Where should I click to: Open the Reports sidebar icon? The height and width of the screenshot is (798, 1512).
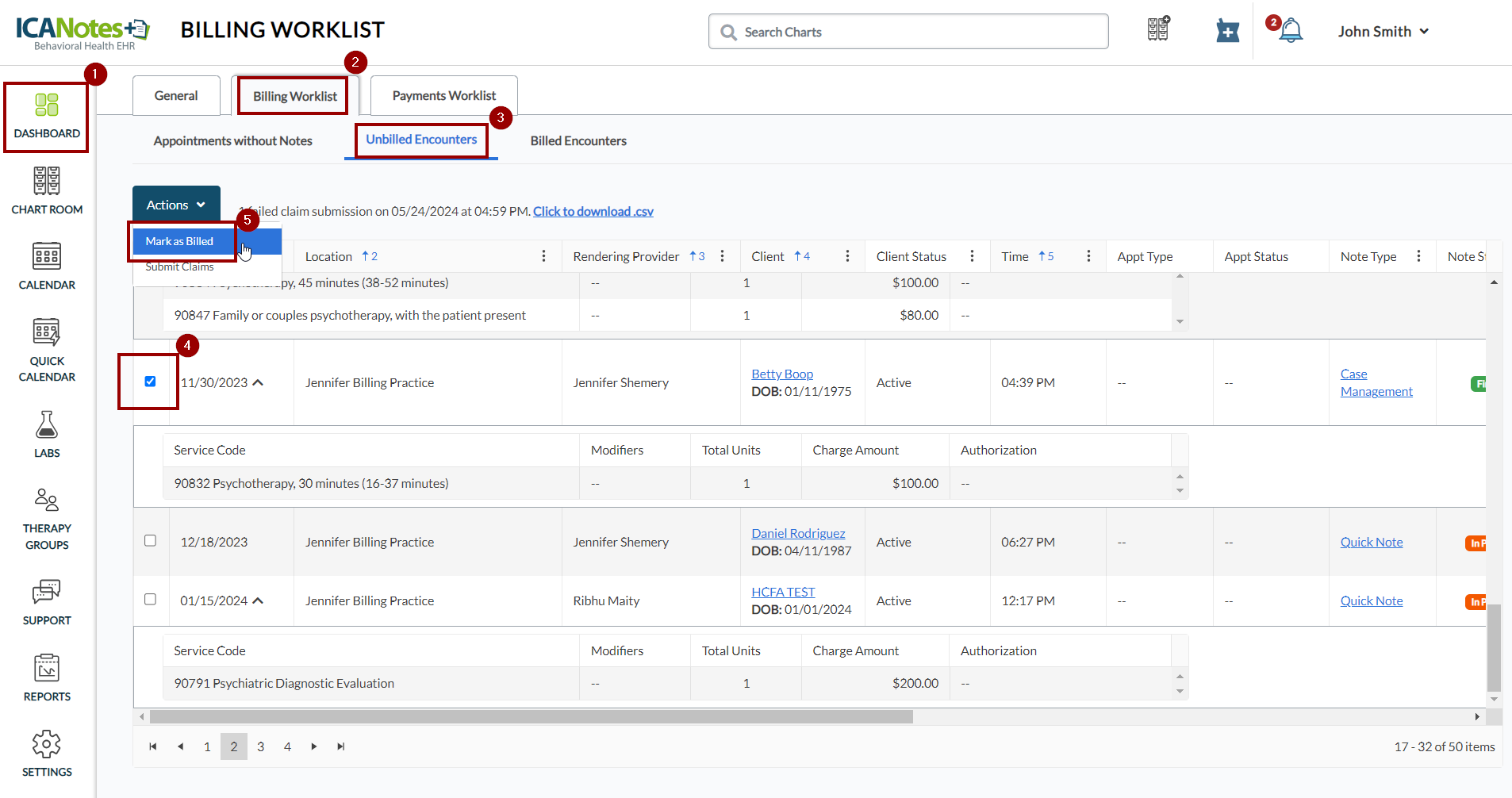point(47,677)
